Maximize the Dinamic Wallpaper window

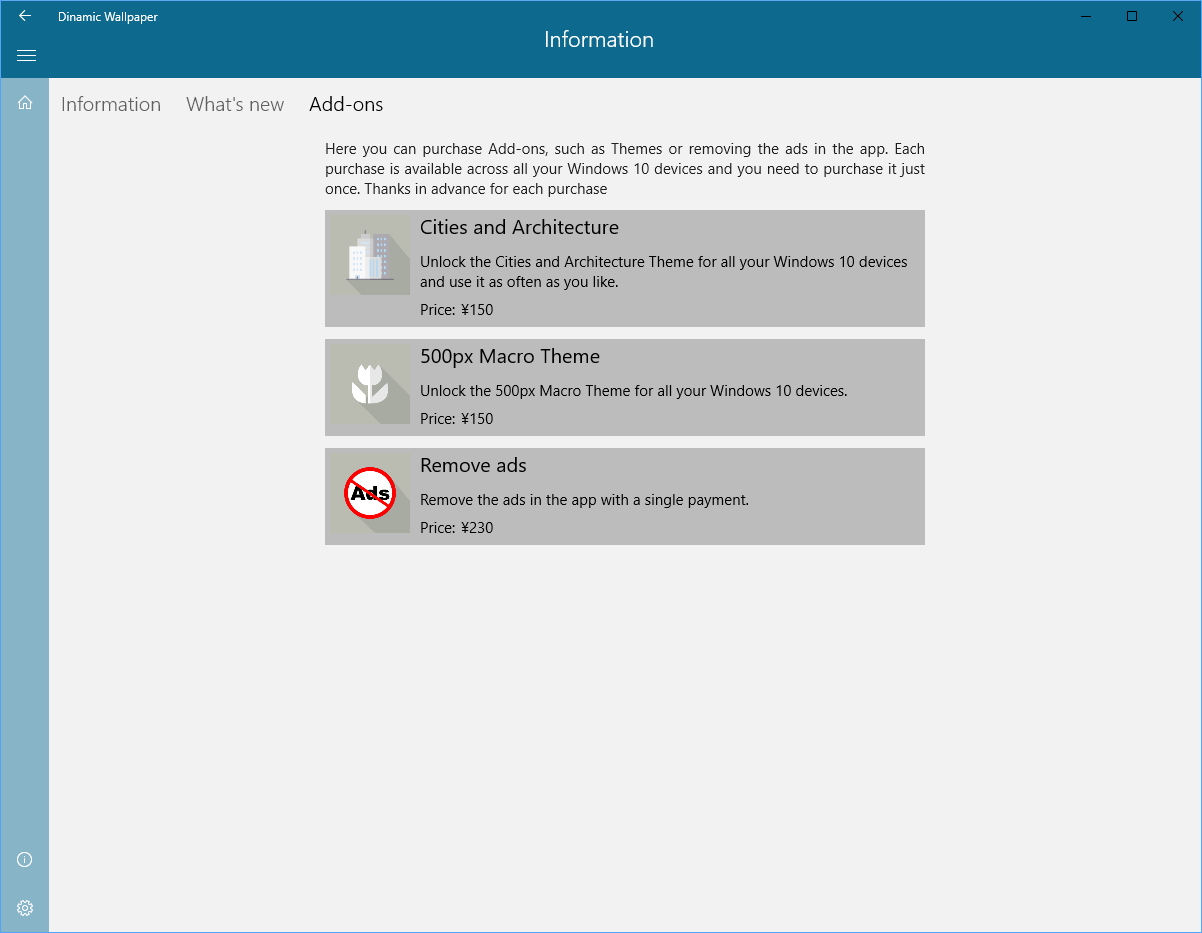(1132, 16)
